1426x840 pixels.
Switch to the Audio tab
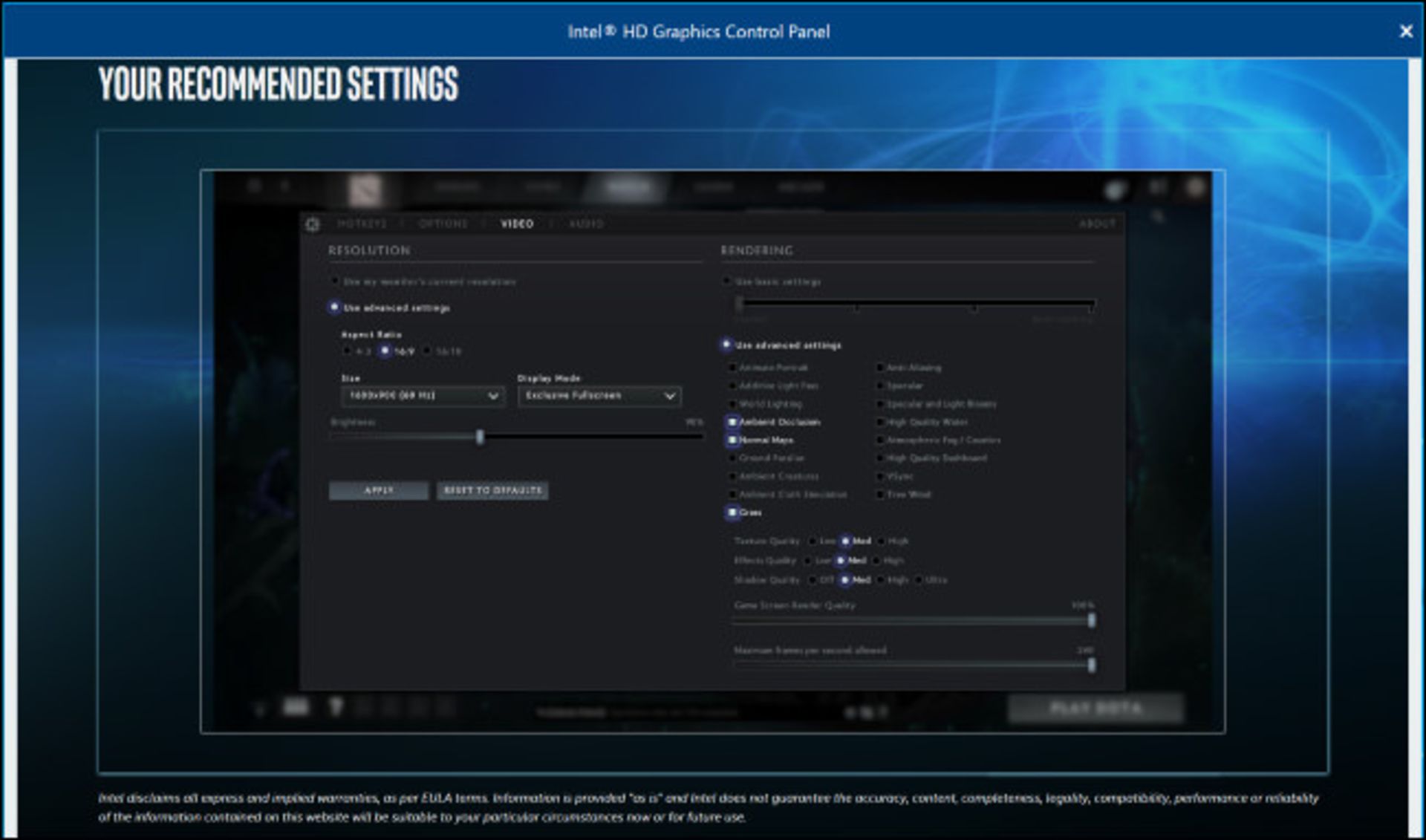tap(586, 224)
